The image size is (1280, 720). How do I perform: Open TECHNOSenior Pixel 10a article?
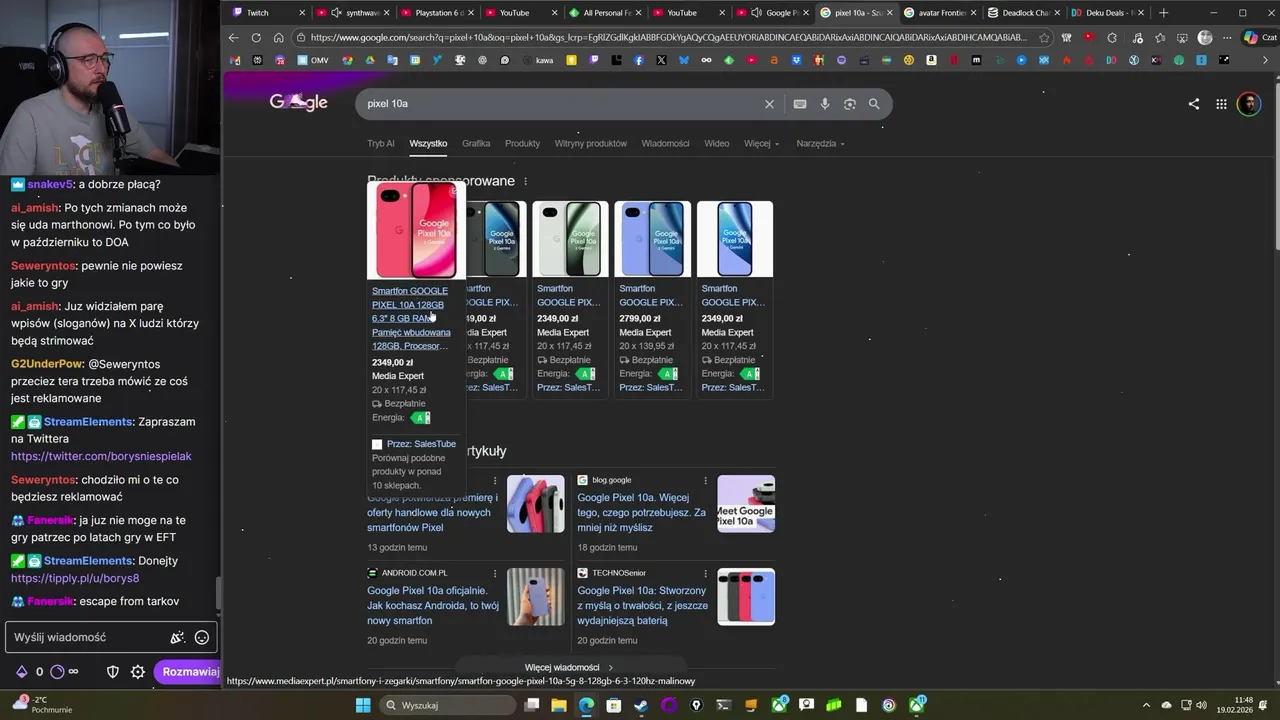click(642, 605)
